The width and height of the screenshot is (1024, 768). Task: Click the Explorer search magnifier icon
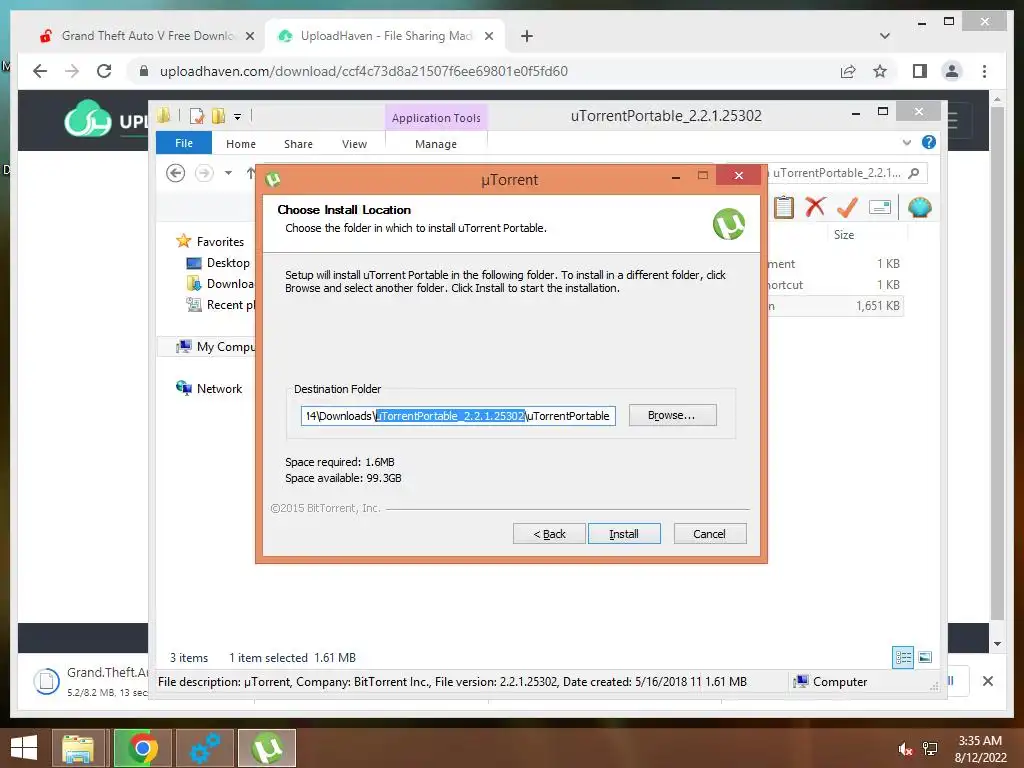tap(914, 173)
